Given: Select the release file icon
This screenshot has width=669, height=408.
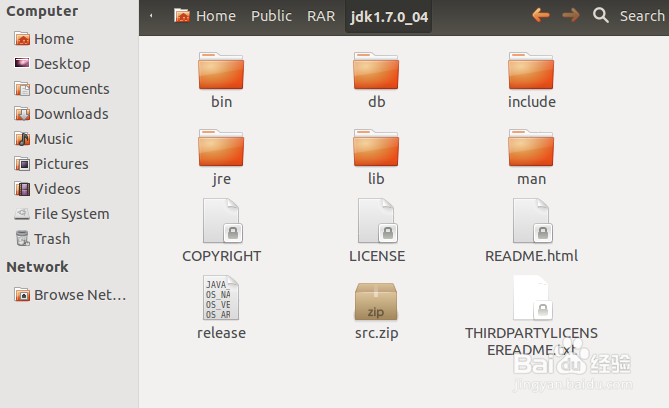Looking at the screenshot, I should tap(221, 297).
